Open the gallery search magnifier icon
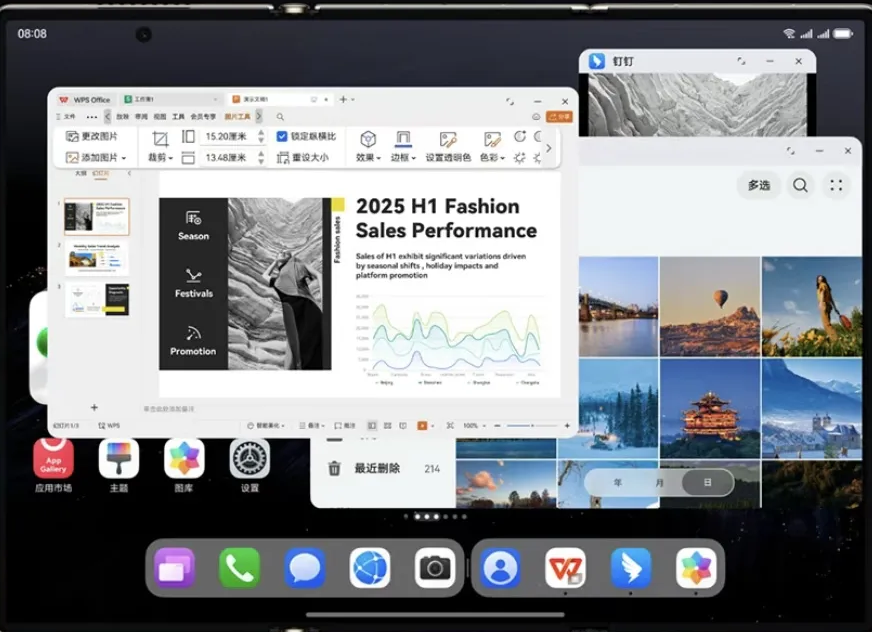872x632 pixels. point(800,185)
